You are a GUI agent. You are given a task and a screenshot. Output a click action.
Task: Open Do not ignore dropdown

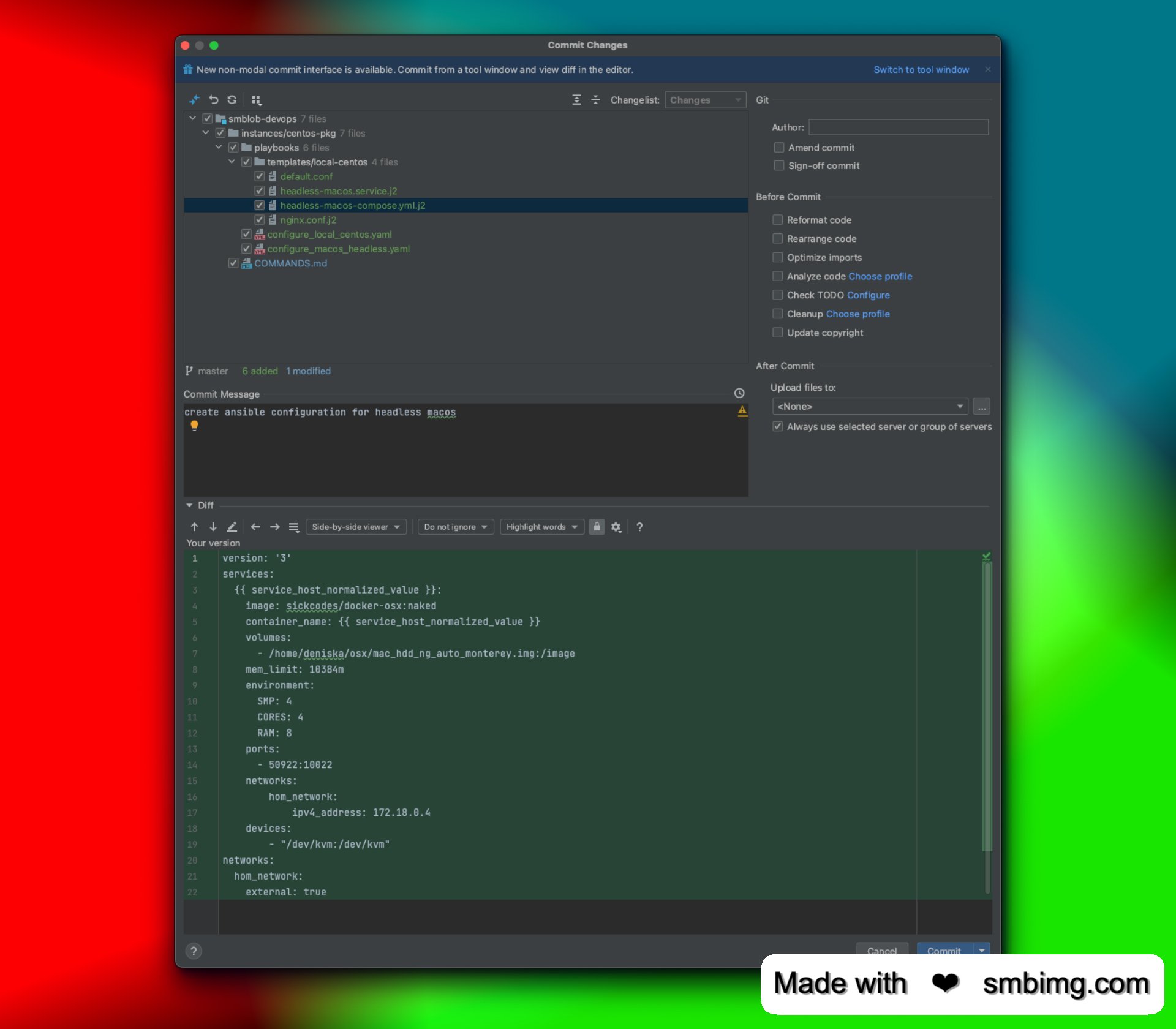(456, 527)
